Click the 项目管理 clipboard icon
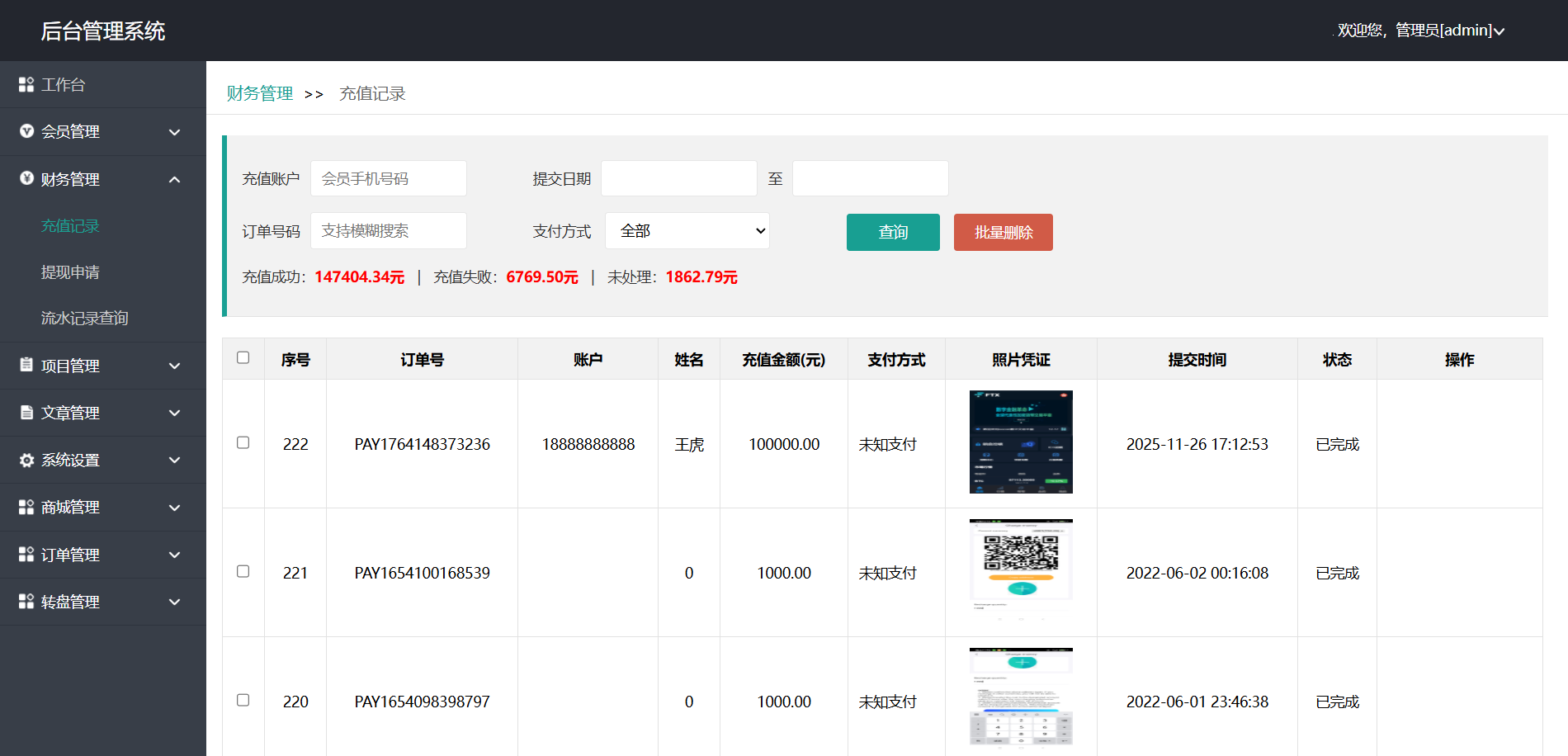Image resolution: width=1568 pixels, height=756 pixels. pos(26,365)
